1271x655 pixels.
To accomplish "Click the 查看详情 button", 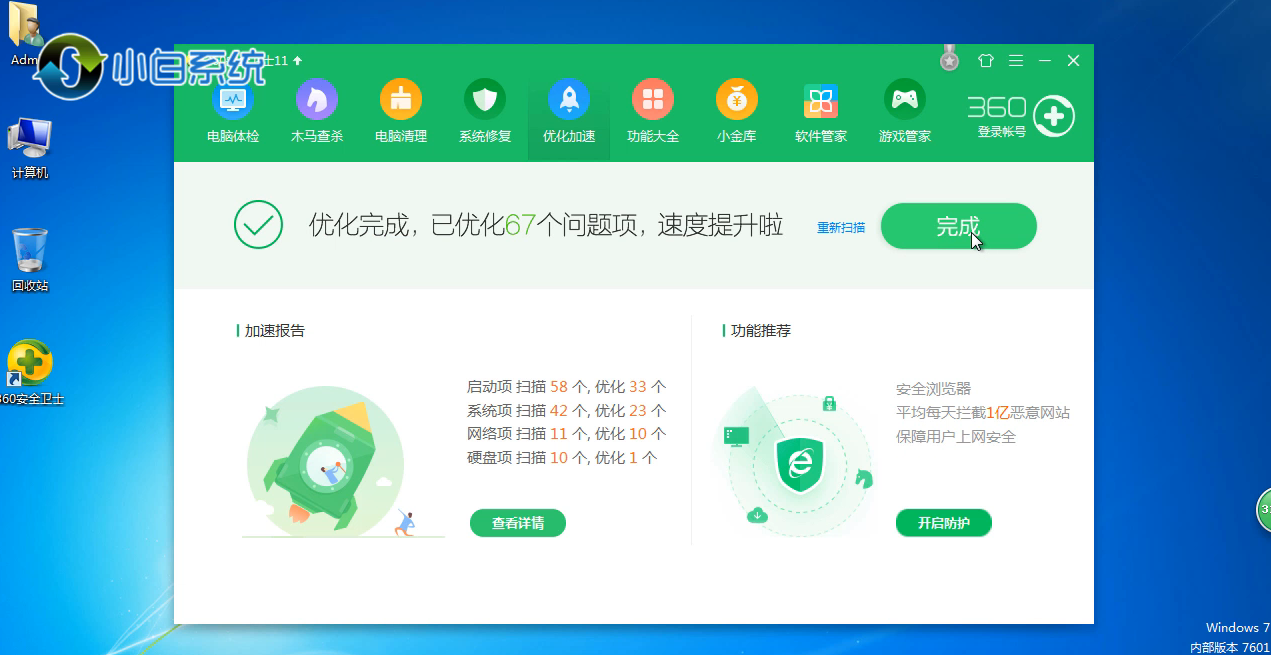I will 518,523.
